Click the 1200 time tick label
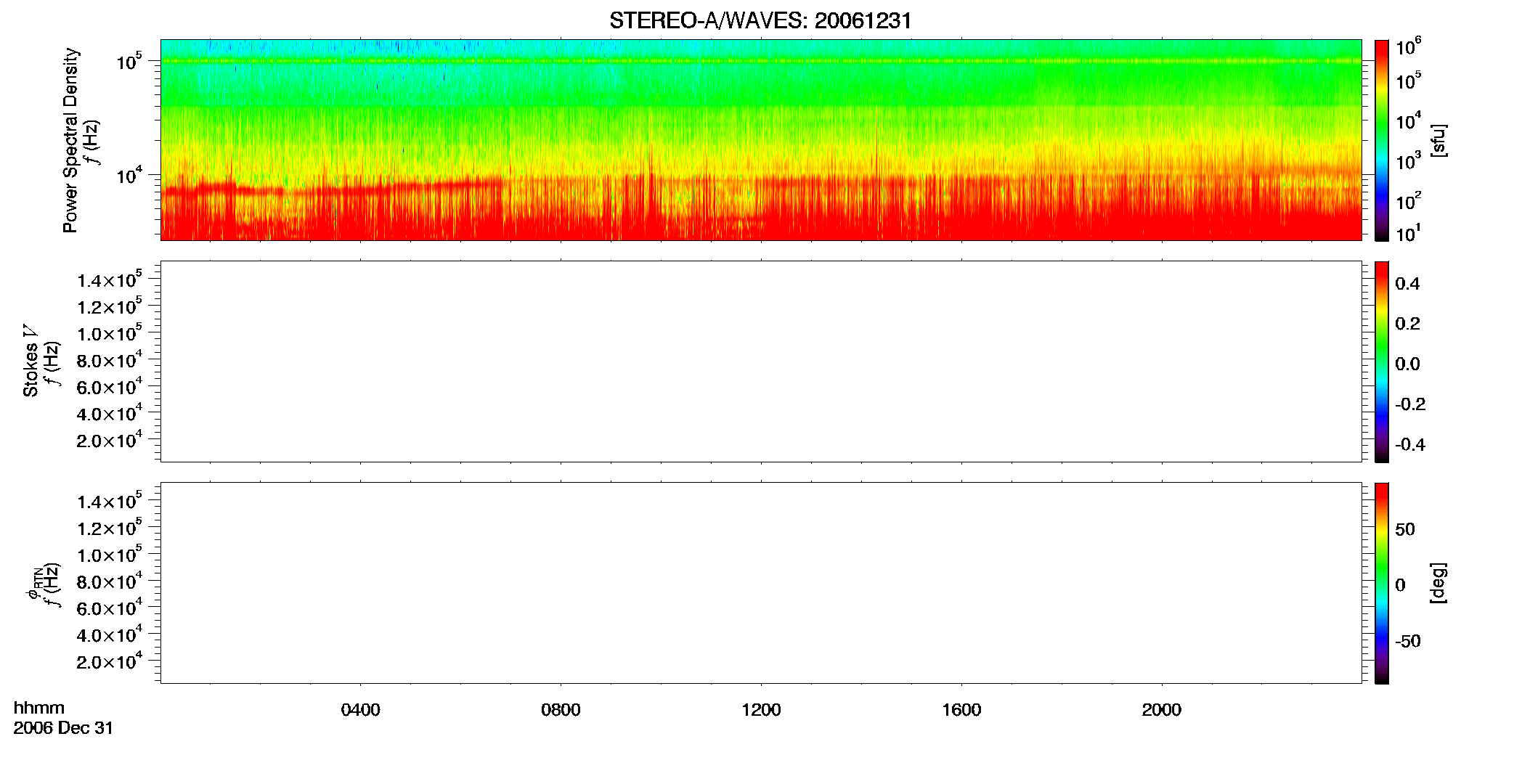This screenshot has height=784, width=1522. click(761, 710)
